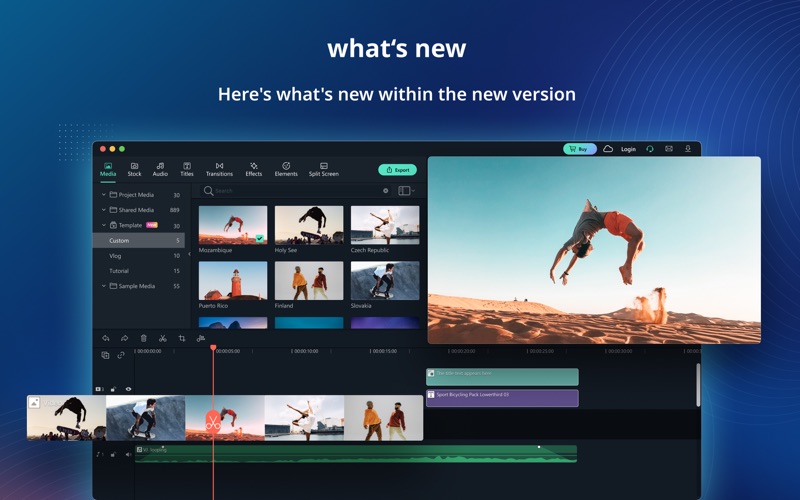The width and height of the screenshot is (800, 500).
Task: Click the add track icon above timeline
Action: (x=105, y=355)
